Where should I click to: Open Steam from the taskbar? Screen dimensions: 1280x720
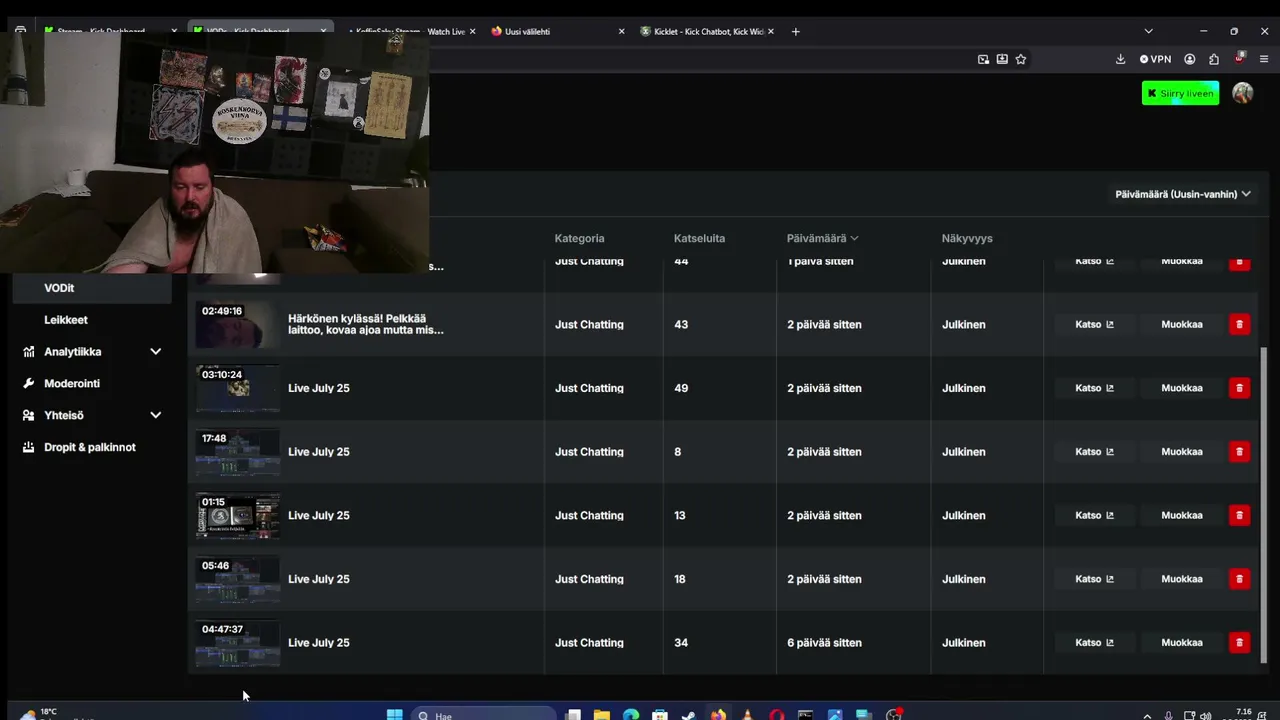[689, 714]
